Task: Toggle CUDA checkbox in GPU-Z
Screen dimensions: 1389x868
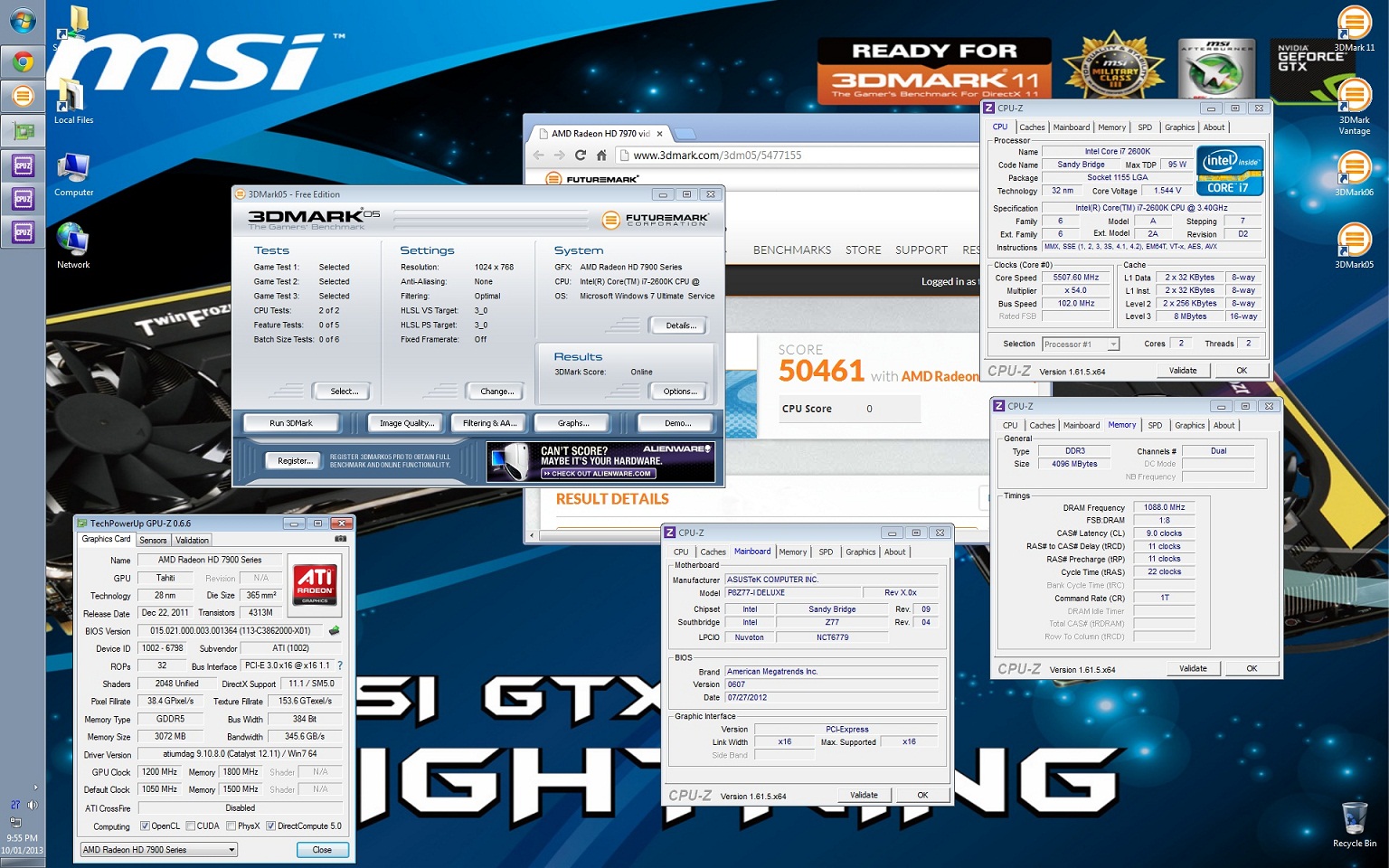Action: (190, 826)
